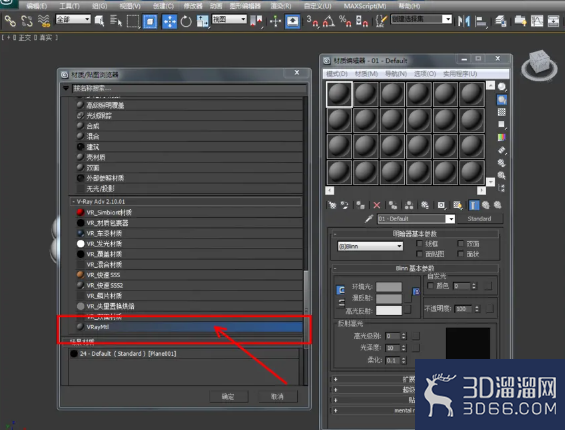Click the Pick Material eyedropper icon

click(369, 219)
